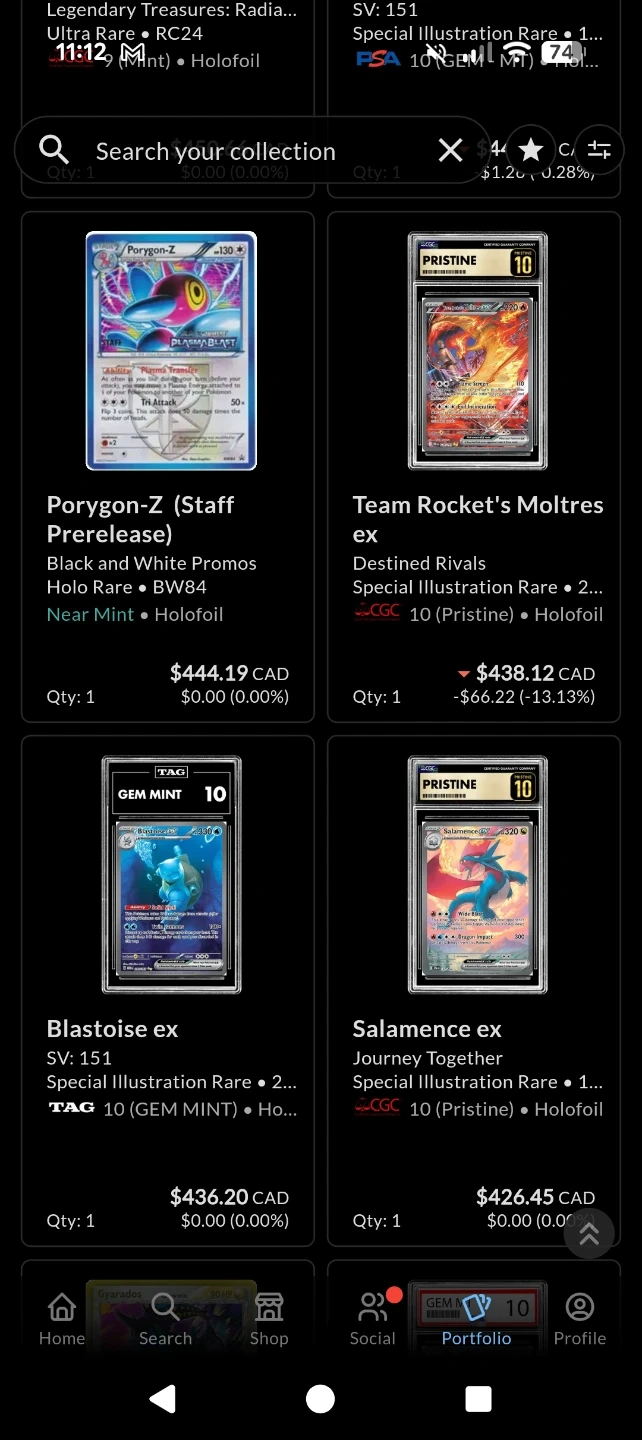Viewport: 642px width, 1440px height.
Task: Open the Social tab with notification dot
Action: [373, 1318]
